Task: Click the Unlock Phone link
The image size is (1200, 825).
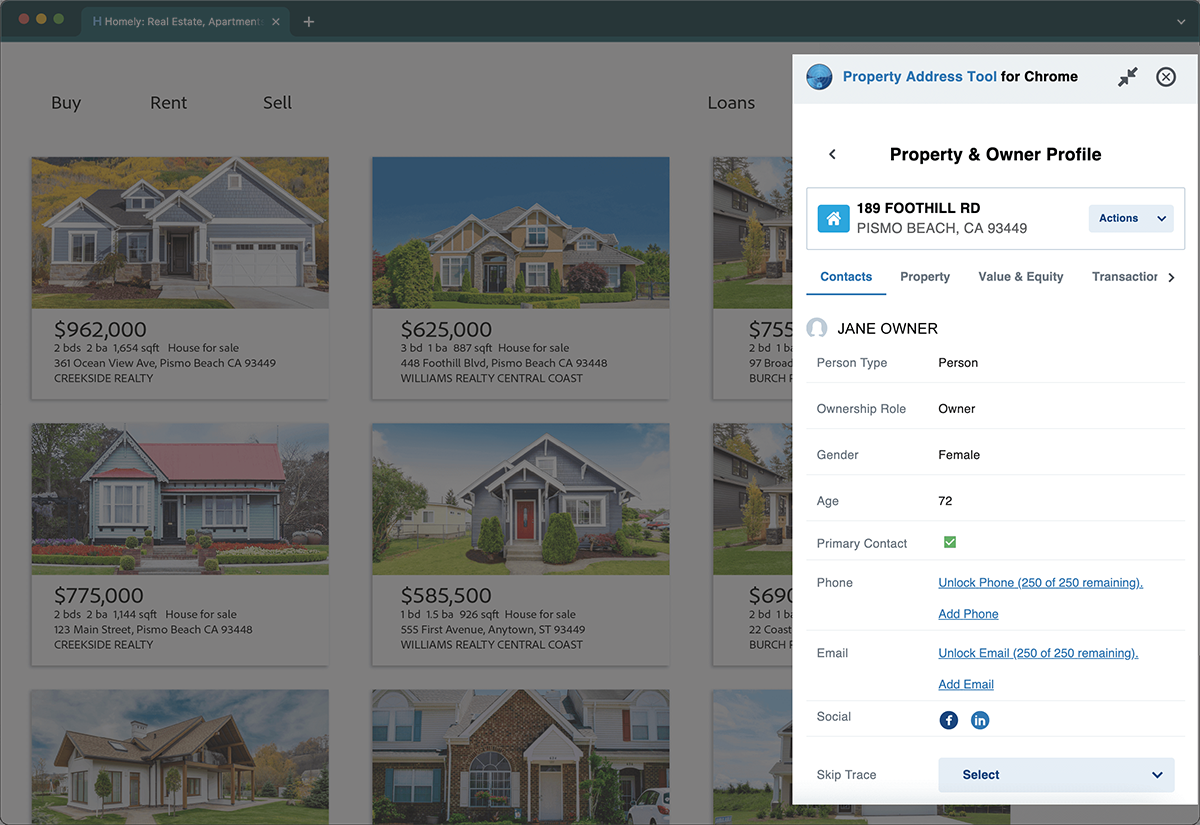Action: (1040, 582)
